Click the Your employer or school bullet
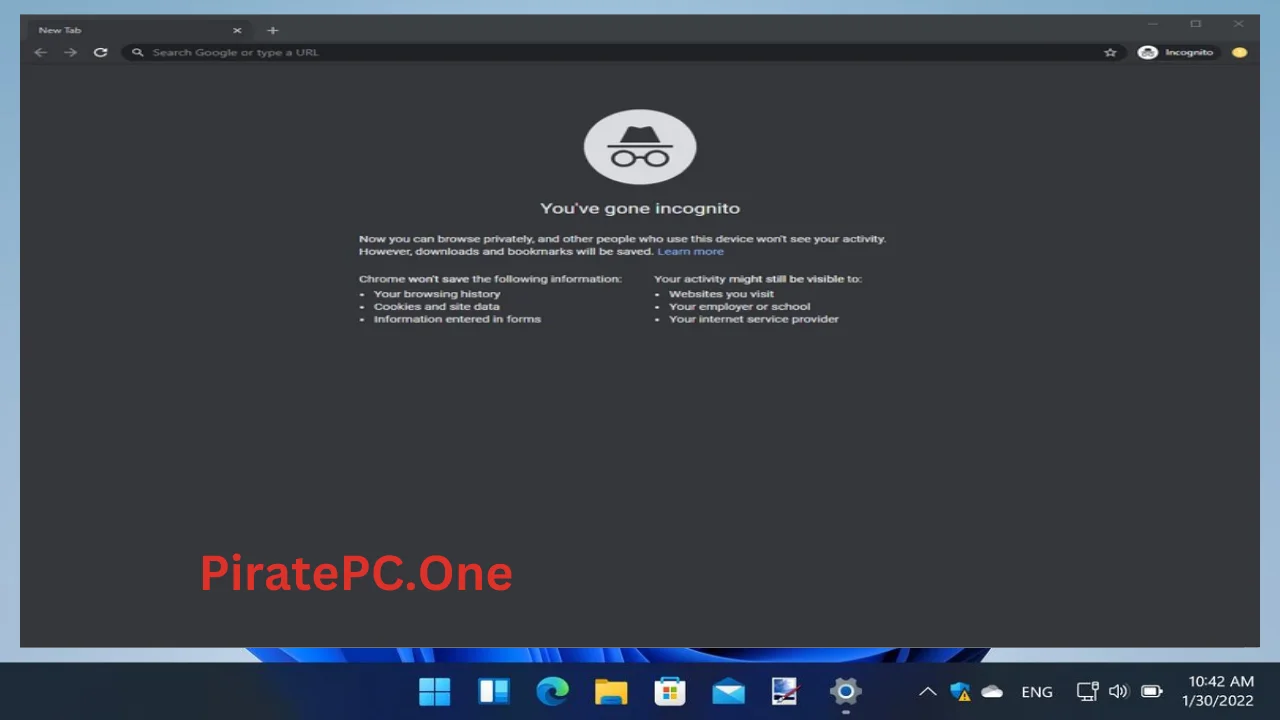The height and width of the screenshot is (720, 1280). (739, 306)
